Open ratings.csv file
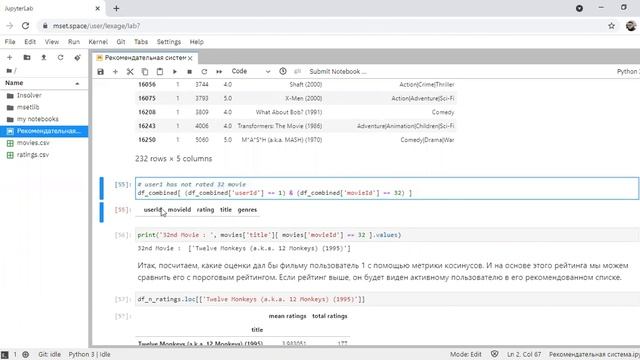This screenshot has width=640, height=360. pyautogui.click(x=44, y=155)
